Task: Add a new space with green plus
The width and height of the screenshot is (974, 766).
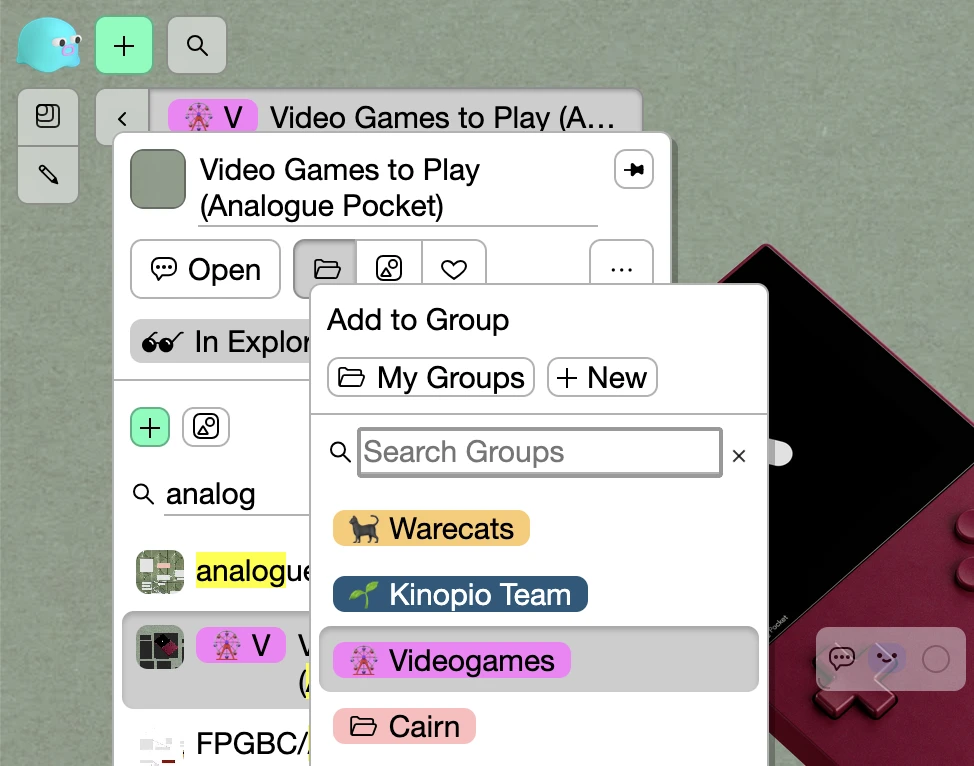Action: click(150, 428)
